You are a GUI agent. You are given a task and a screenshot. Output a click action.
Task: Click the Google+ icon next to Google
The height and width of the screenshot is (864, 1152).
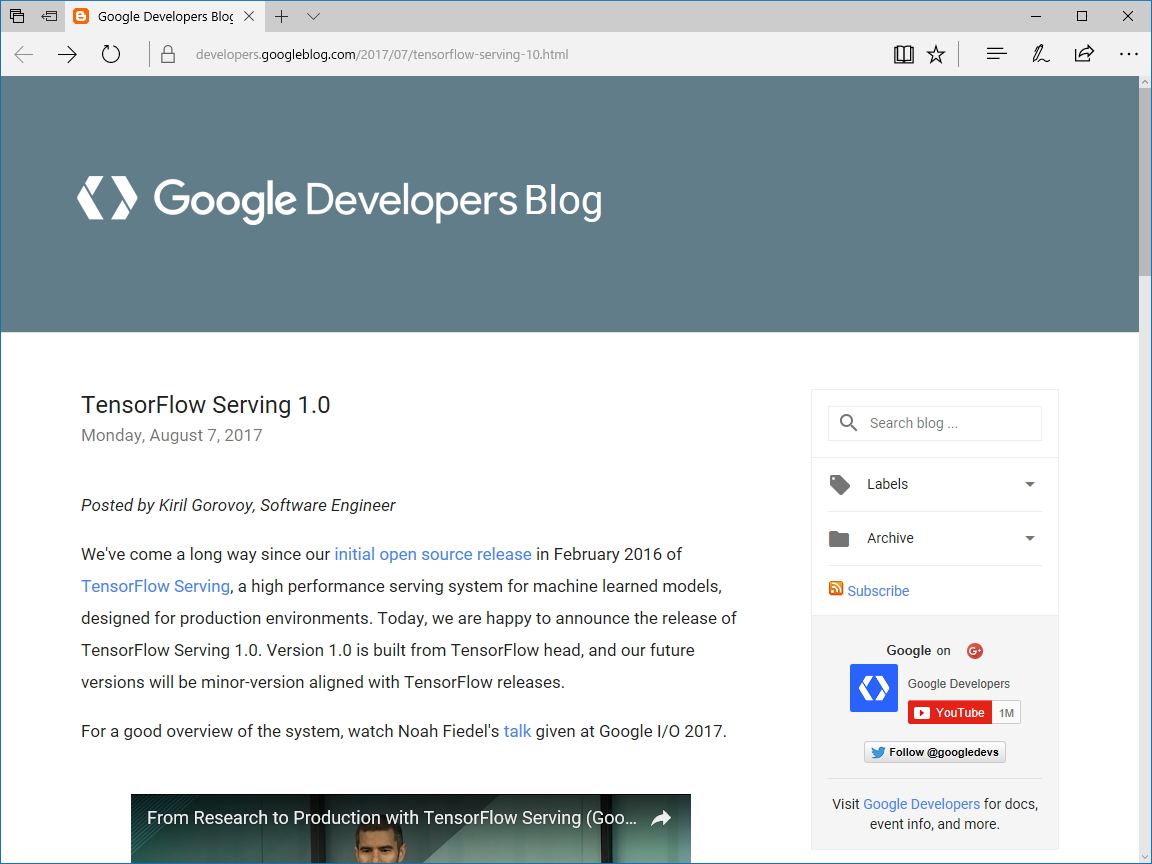tap(974, 650)
